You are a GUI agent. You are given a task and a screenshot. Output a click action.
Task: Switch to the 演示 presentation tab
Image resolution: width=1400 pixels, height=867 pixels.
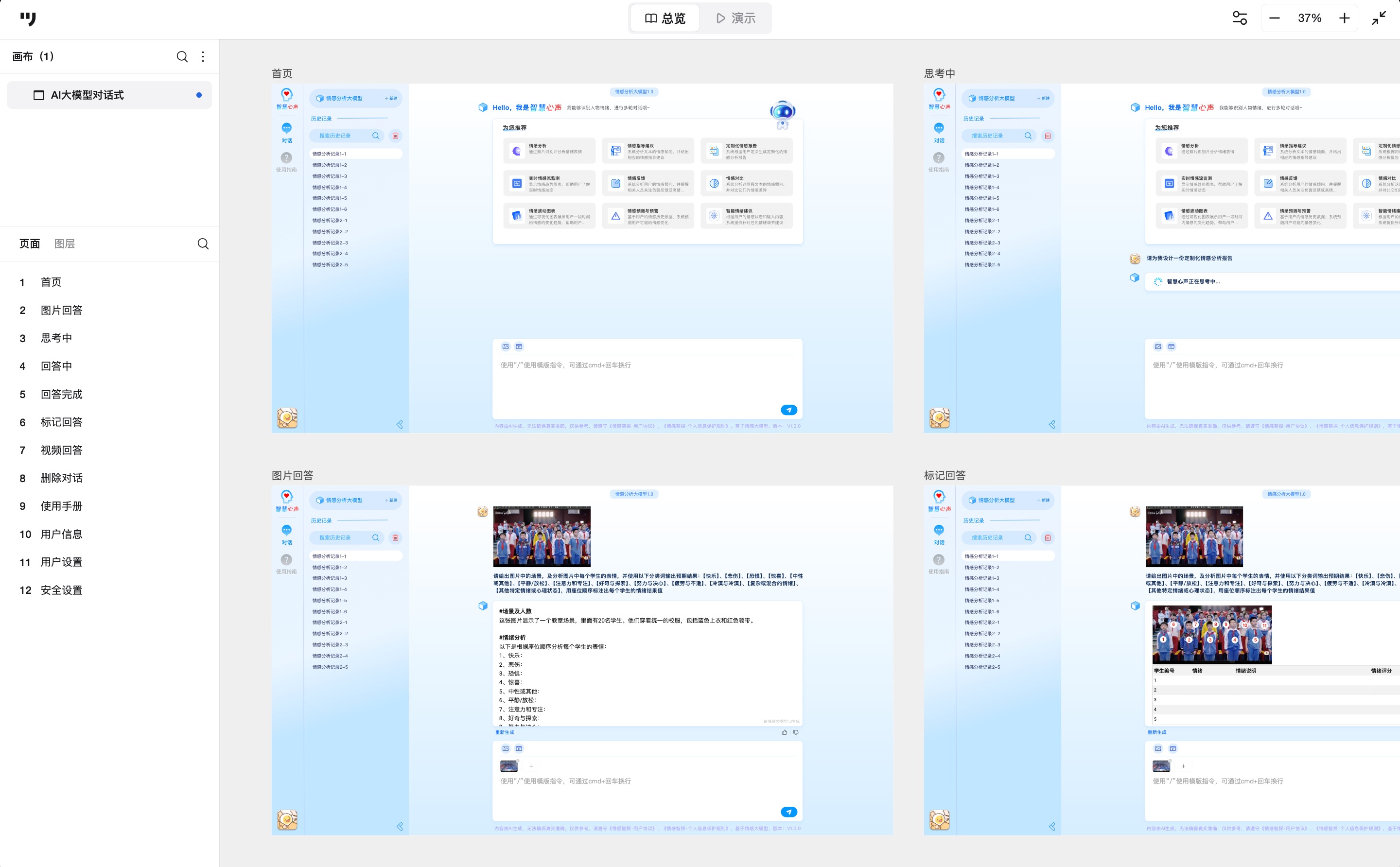point(736,18)
